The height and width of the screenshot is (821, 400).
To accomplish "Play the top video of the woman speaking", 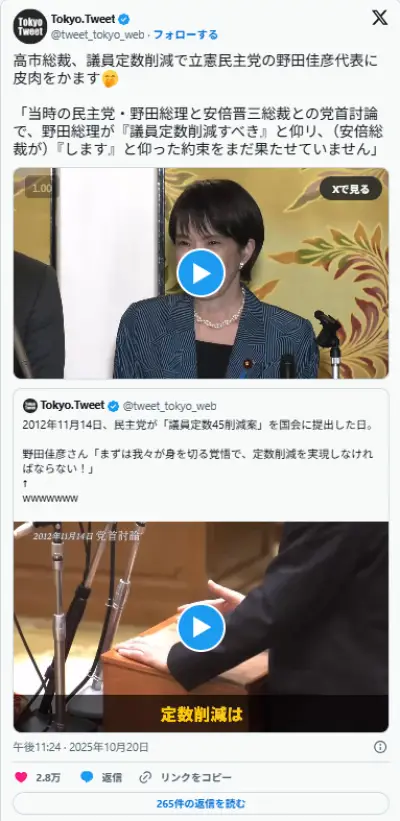I will pyautogui.click(x=201, y=273).
